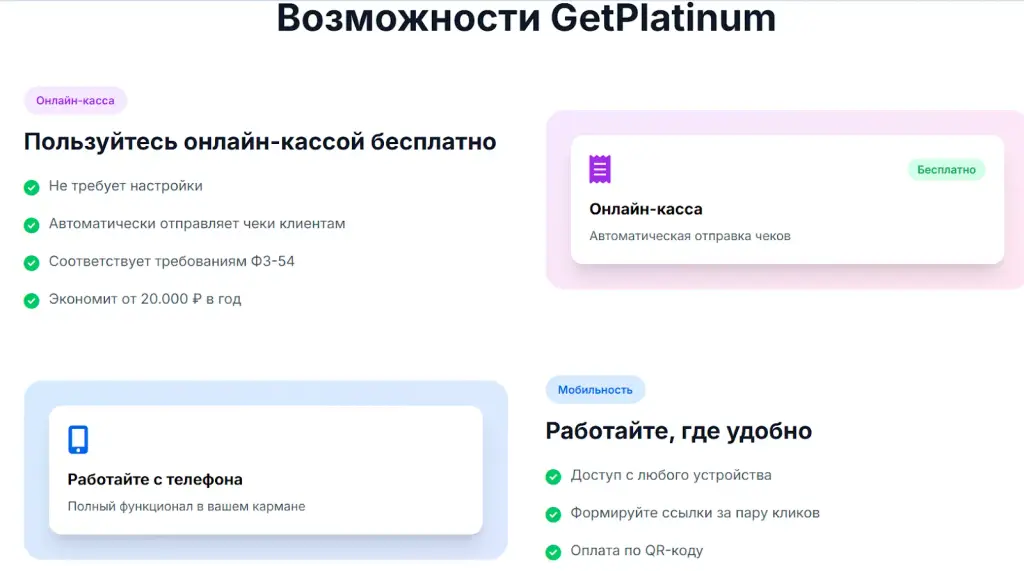
Task: Click text Полный функционал в вашем кармане
Action: [186, 506]
